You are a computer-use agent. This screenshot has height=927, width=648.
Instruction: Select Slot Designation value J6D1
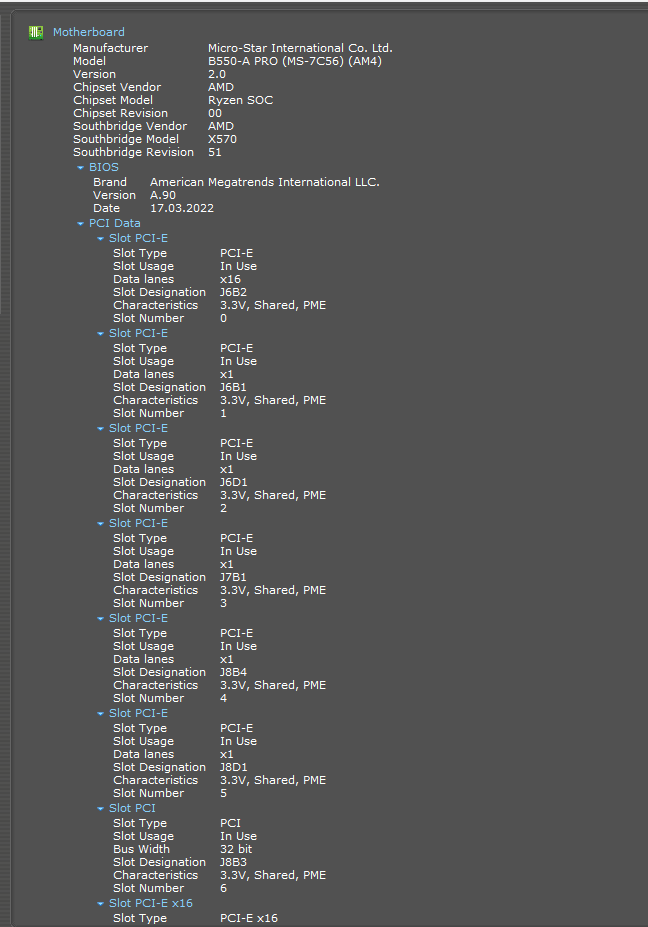click(x=234, y=482)
